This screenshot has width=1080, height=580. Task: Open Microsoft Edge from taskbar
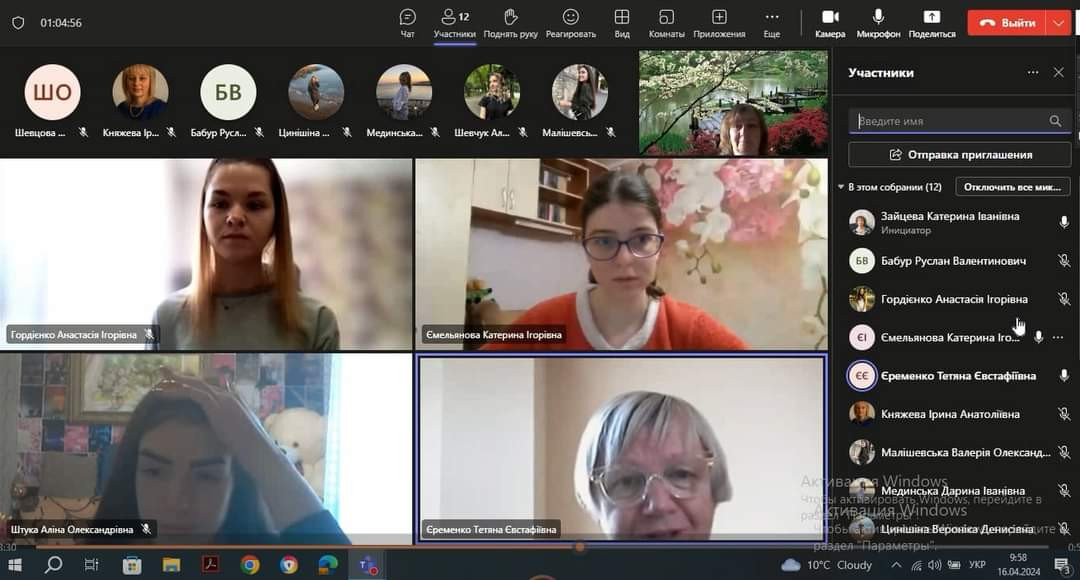tap(328, 565)
